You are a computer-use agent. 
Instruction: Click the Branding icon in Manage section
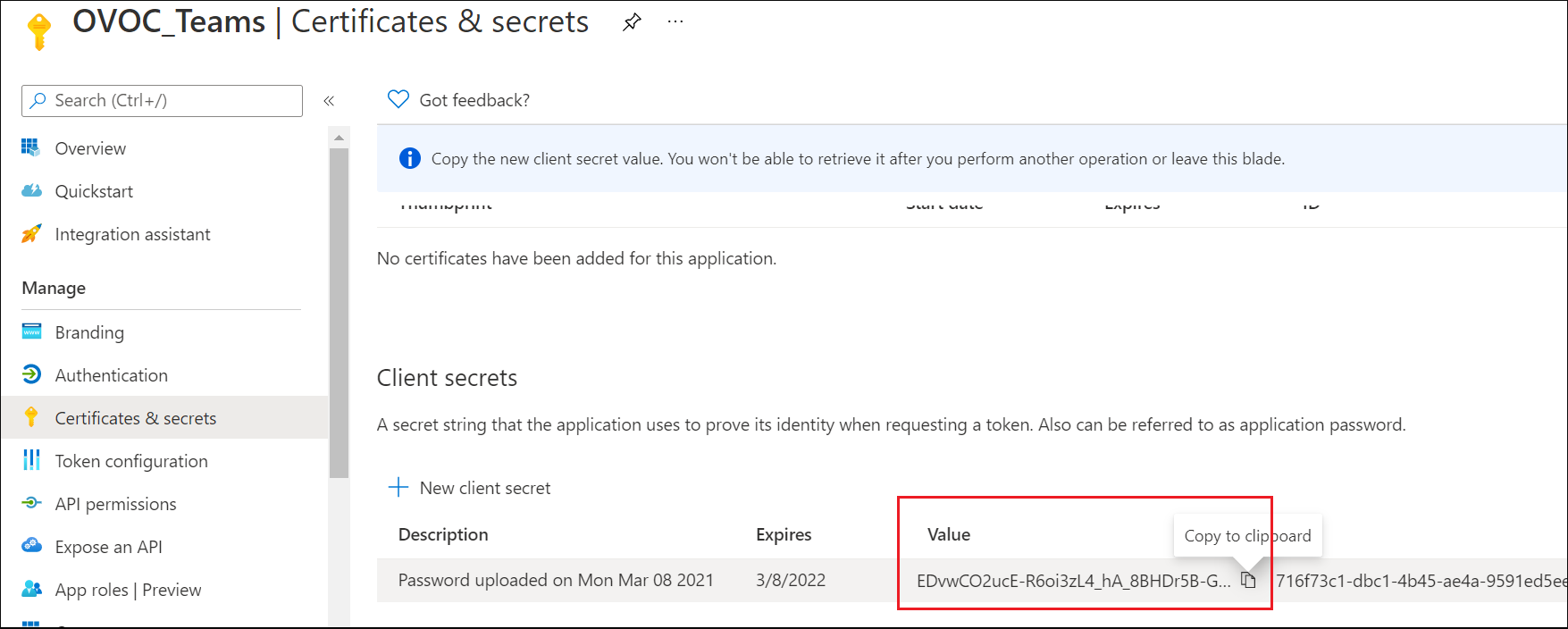[31, 332]
